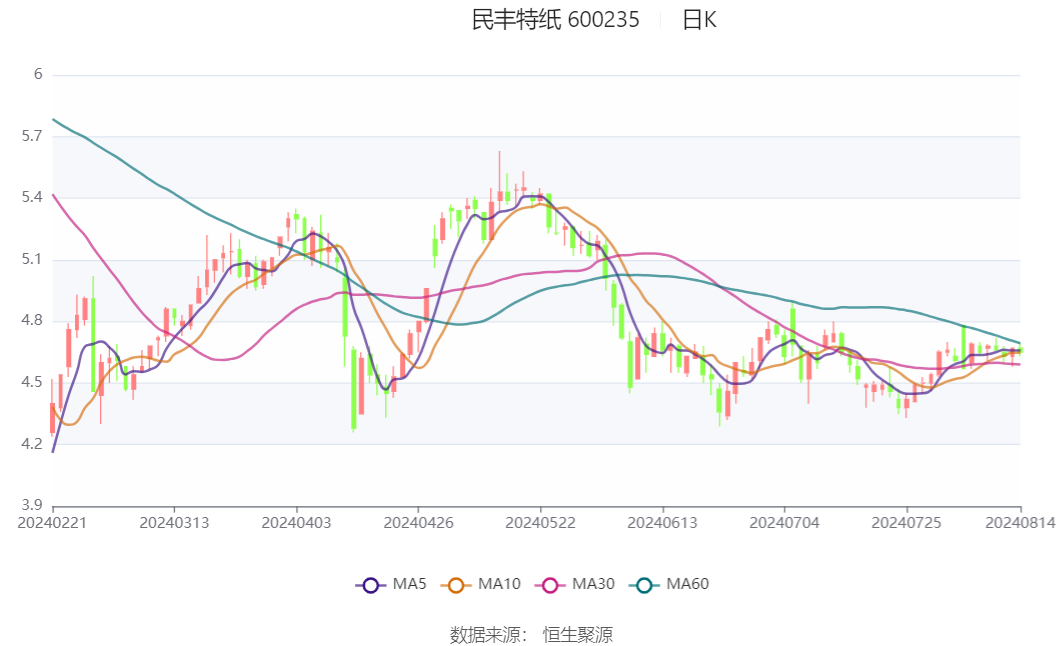The height and width of the screenshot is (646, 1062).
Task: Toggle the MA5 legend series
Action: point(391,584)
